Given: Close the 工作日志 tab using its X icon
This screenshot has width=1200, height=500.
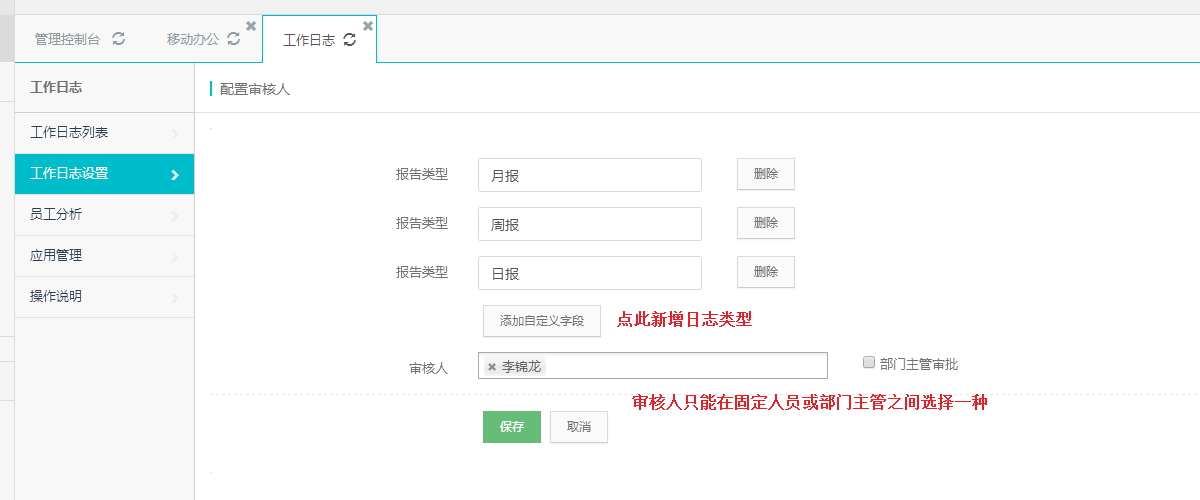Looking at the screenshot, I should coord(368,25).
